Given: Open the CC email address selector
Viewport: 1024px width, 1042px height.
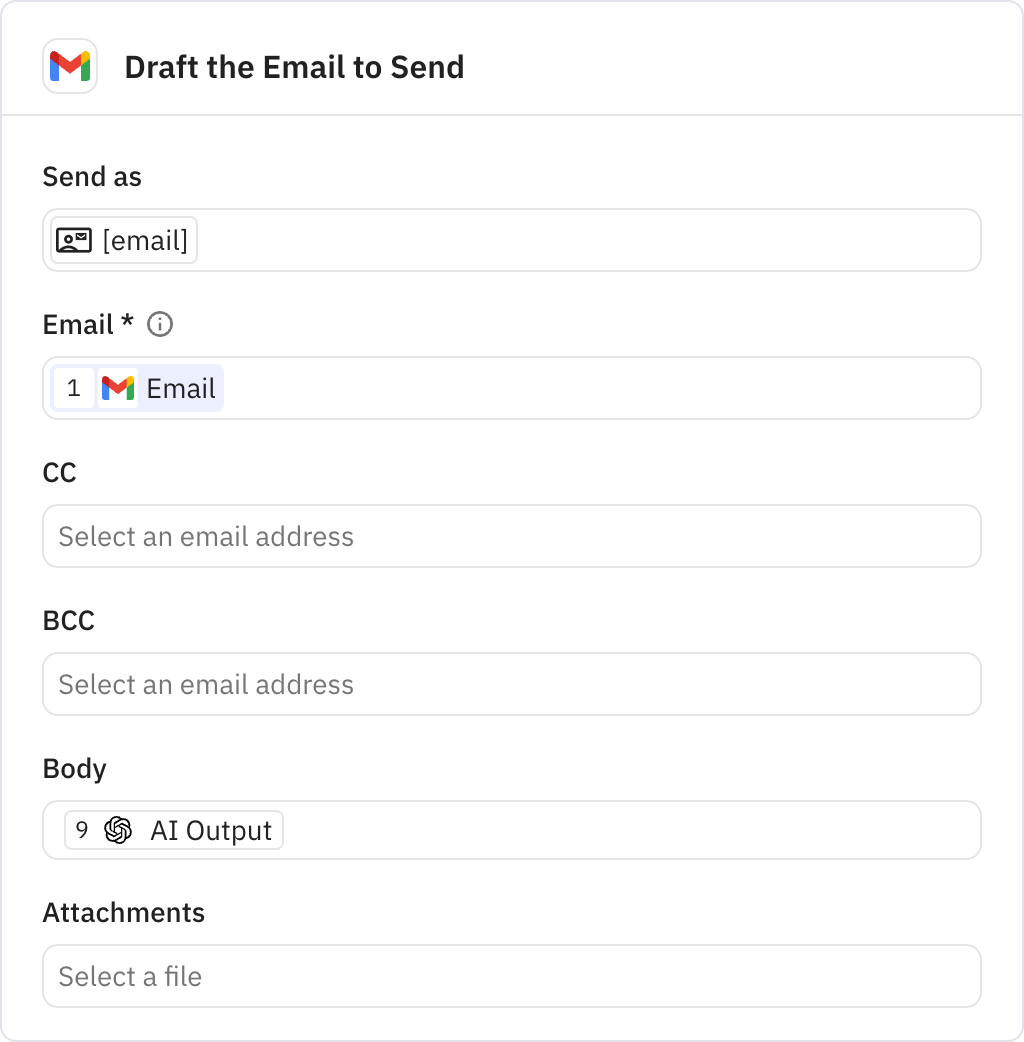Looking at the screenshot, I should pyautogui.click(x=512, y=536).
